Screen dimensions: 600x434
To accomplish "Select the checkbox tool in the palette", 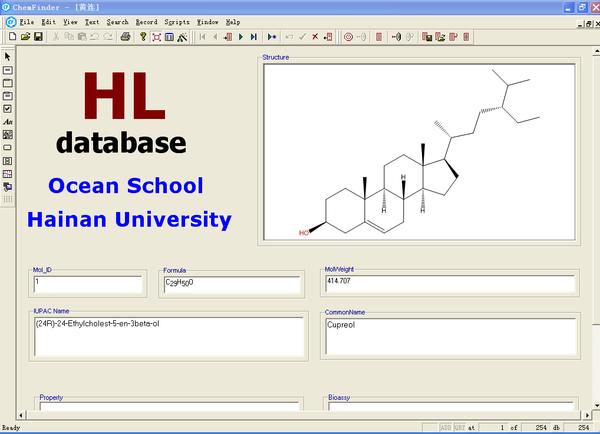I will click(8, 109).
